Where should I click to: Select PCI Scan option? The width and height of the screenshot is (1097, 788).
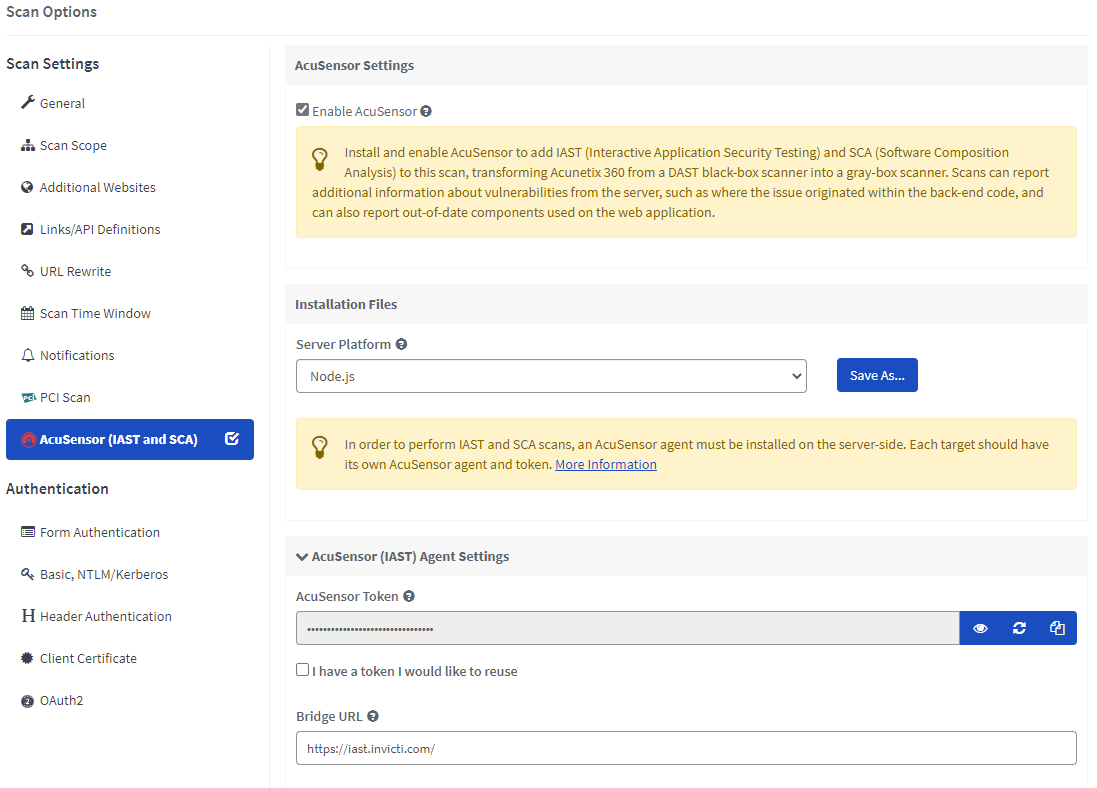click(65, 397)
